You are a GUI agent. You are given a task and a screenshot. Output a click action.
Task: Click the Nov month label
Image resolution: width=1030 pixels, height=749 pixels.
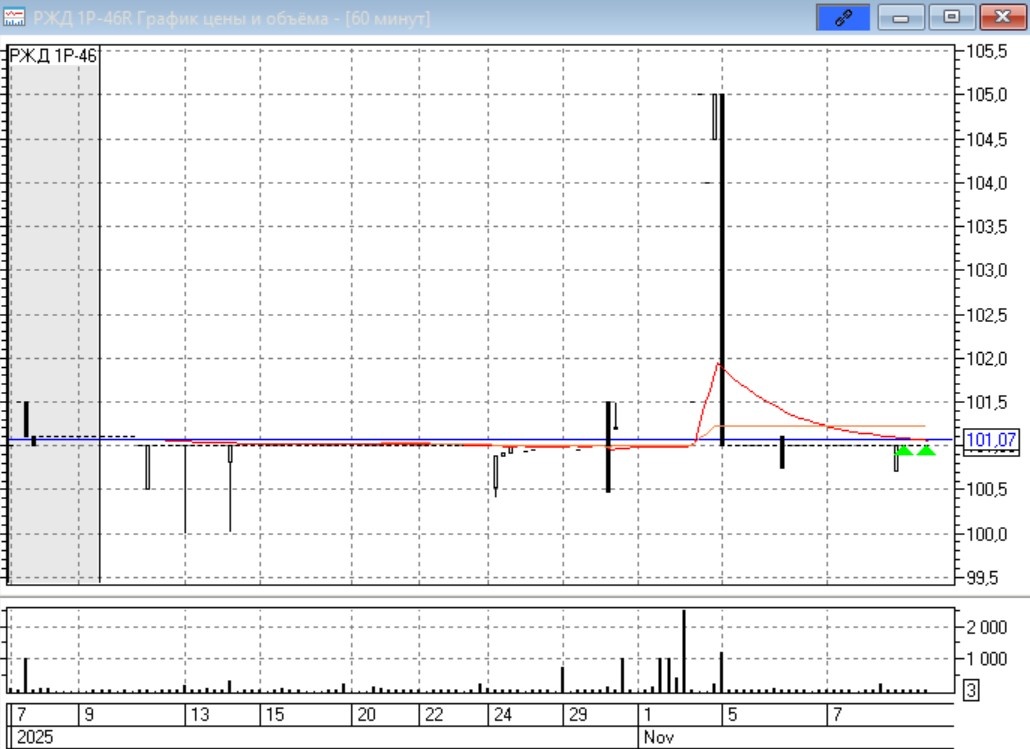pyautogui.click(x=658, y=737)
